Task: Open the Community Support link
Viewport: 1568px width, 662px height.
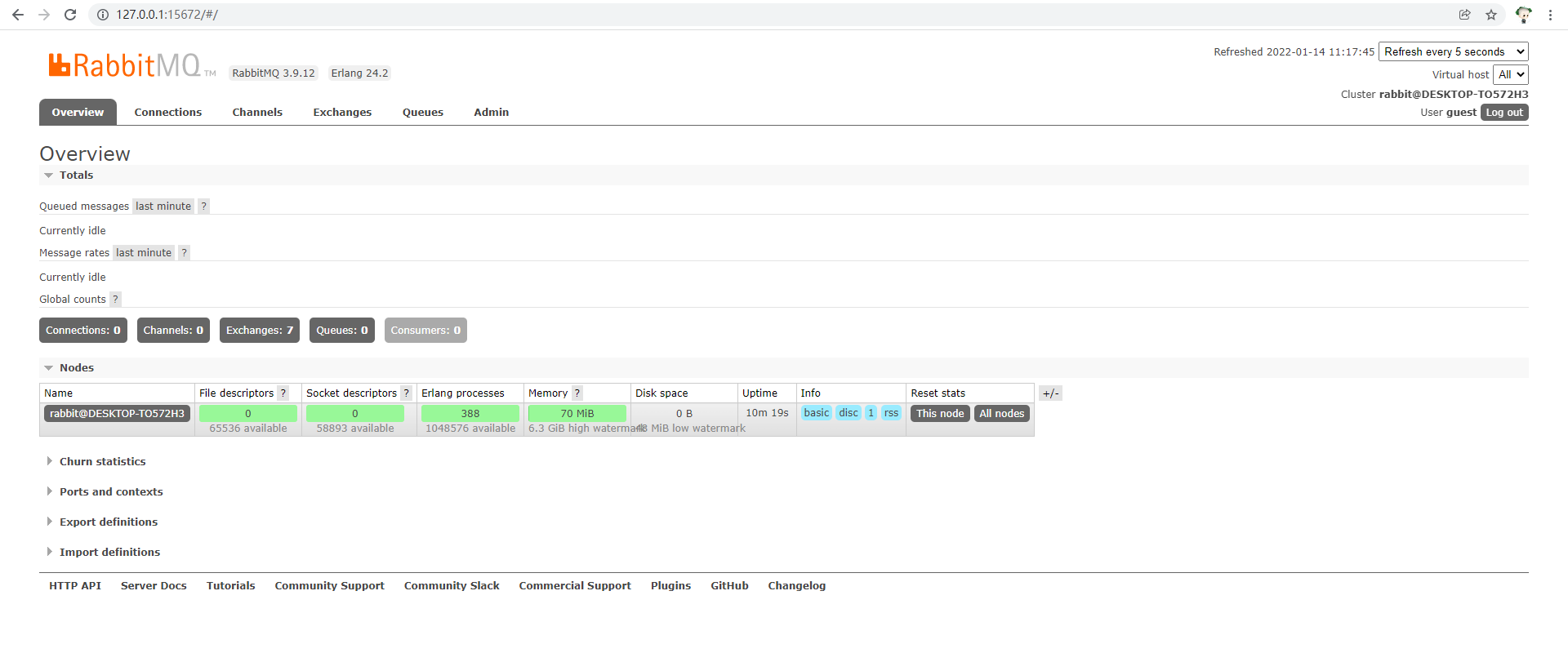Action: pyautogui.click(x=330, y=586)
